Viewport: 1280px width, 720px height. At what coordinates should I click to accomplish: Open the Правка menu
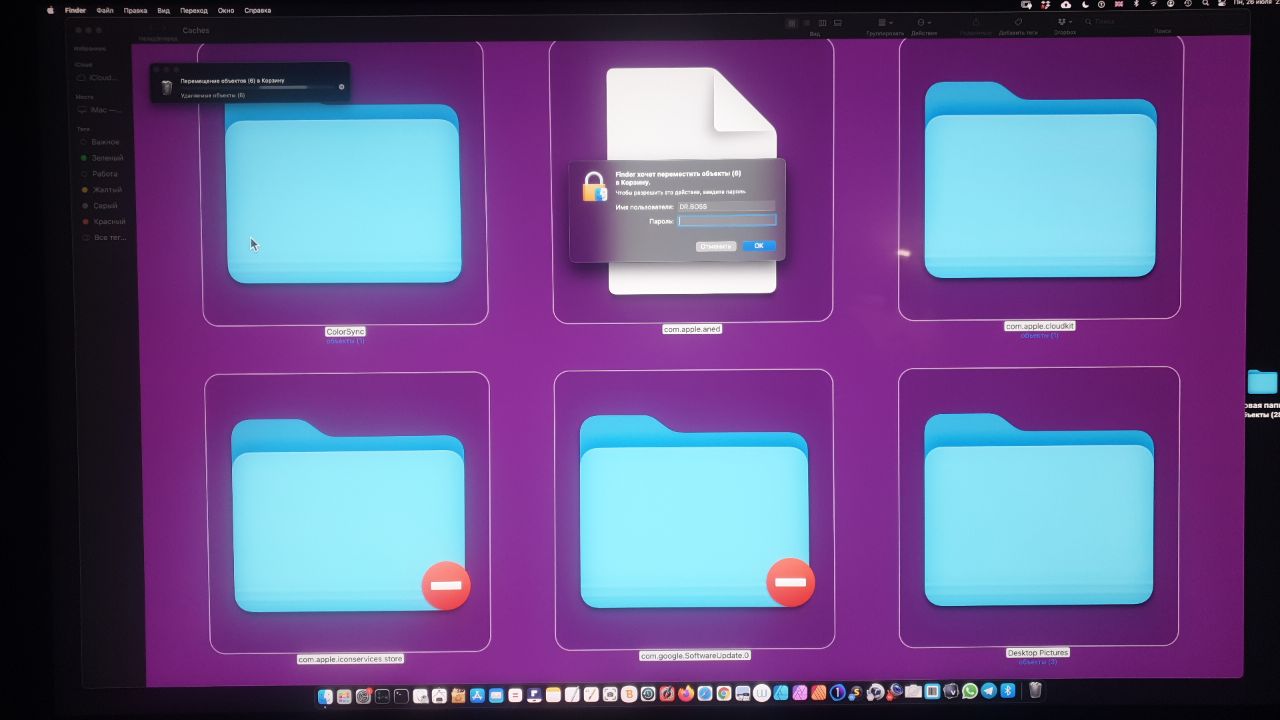135,10
